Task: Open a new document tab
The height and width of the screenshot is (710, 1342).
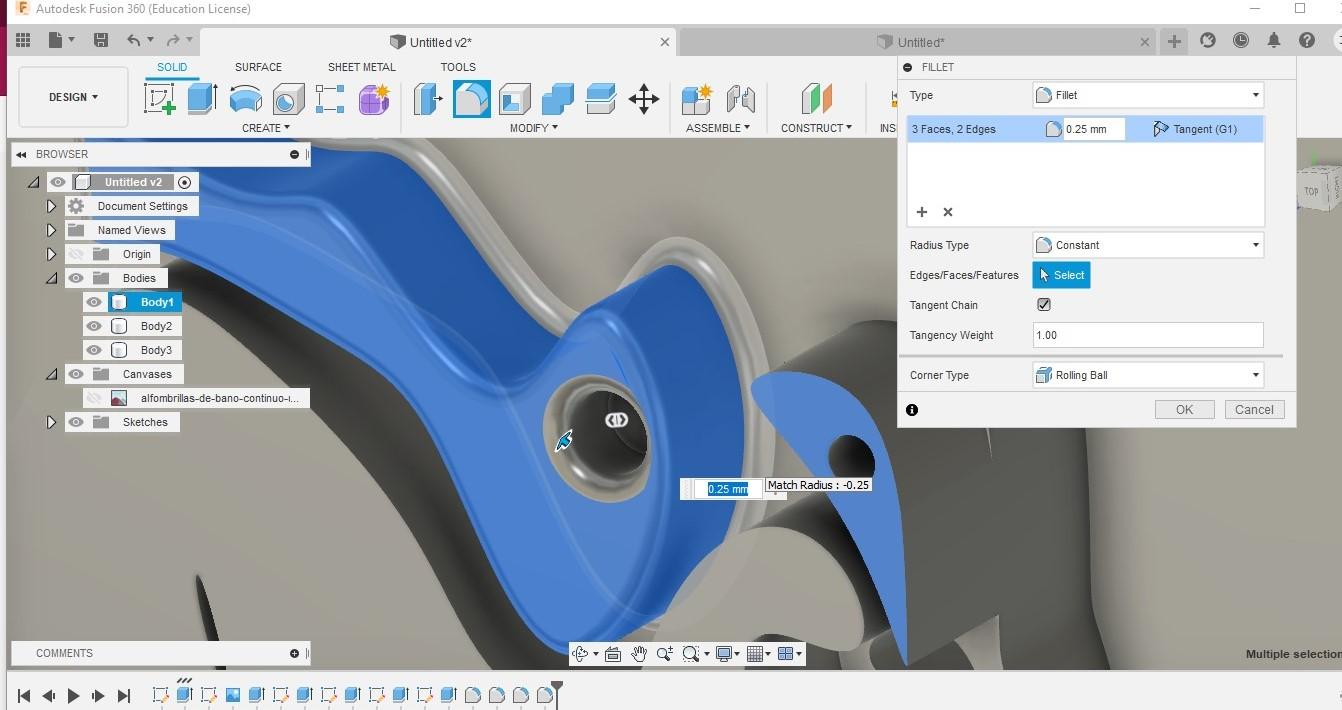Action: (x=1174, y=41)
